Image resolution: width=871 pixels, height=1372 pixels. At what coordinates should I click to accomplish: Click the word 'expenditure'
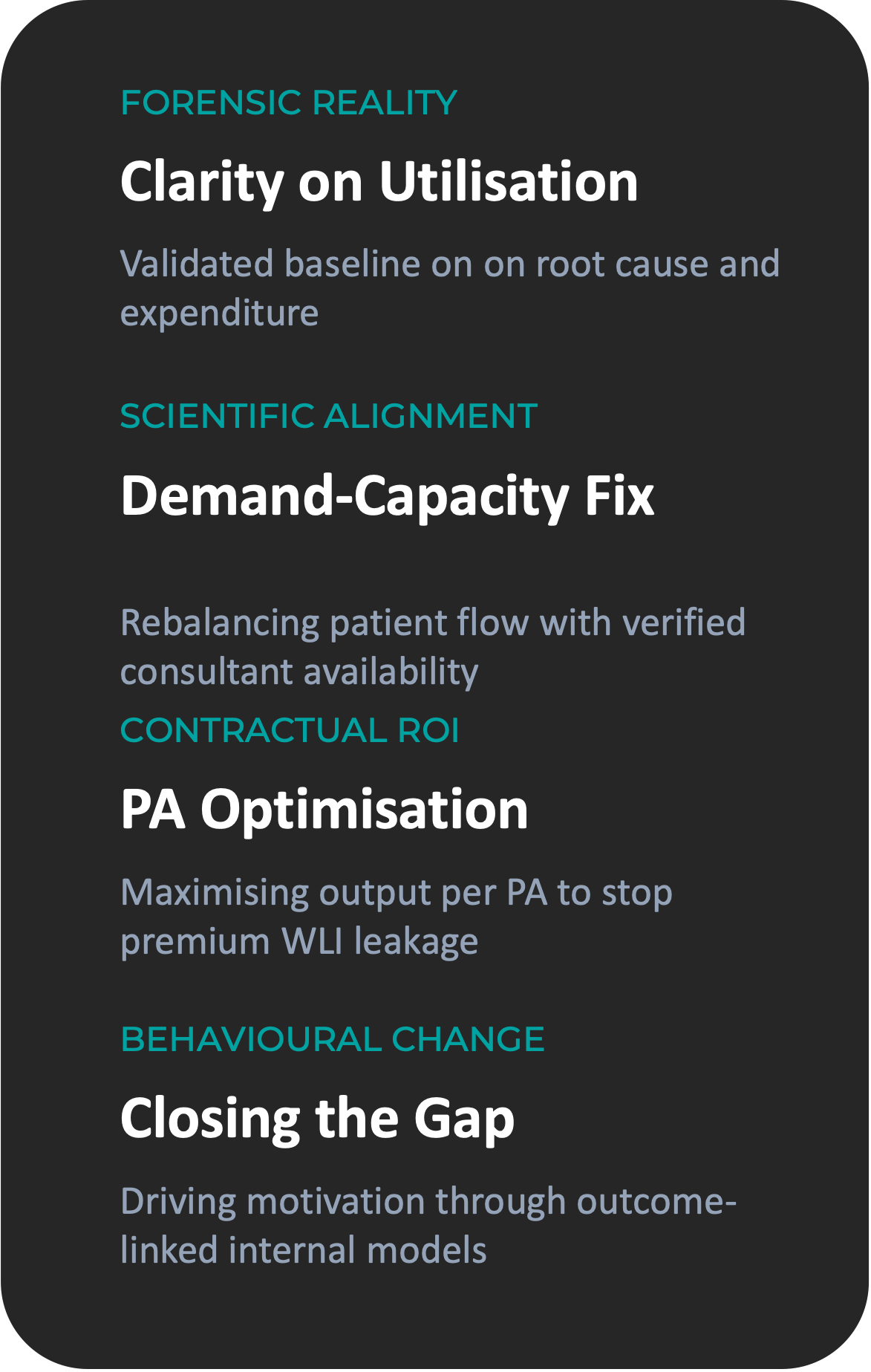click(x=219, y=313)
